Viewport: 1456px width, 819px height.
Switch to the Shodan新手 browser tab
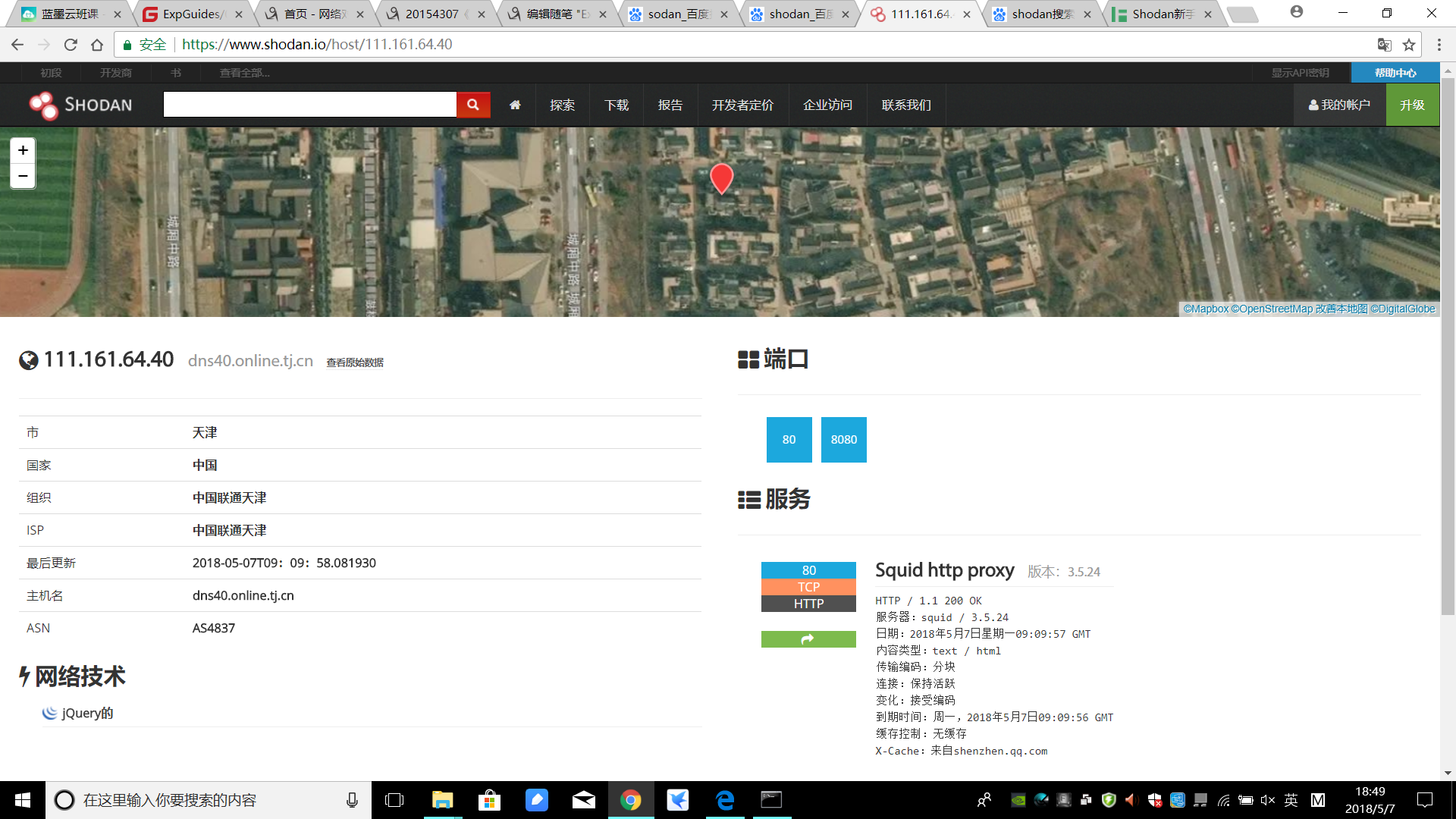pos(1163,14)
